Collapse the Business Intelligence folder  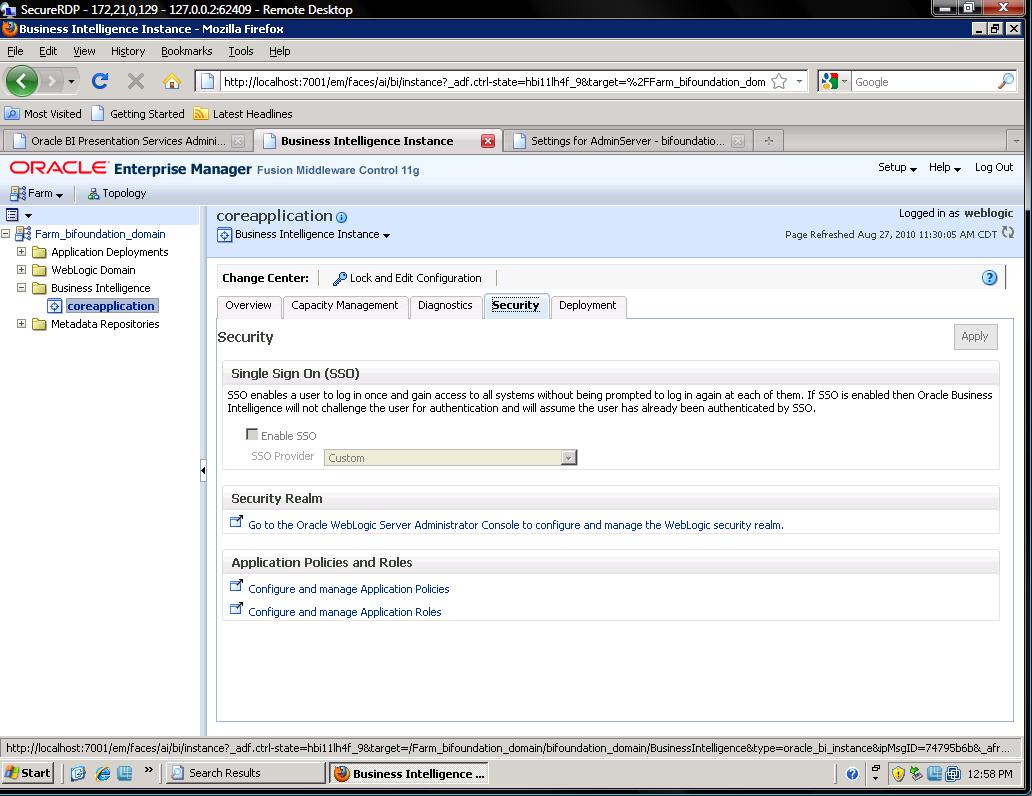tap(21, 287)
